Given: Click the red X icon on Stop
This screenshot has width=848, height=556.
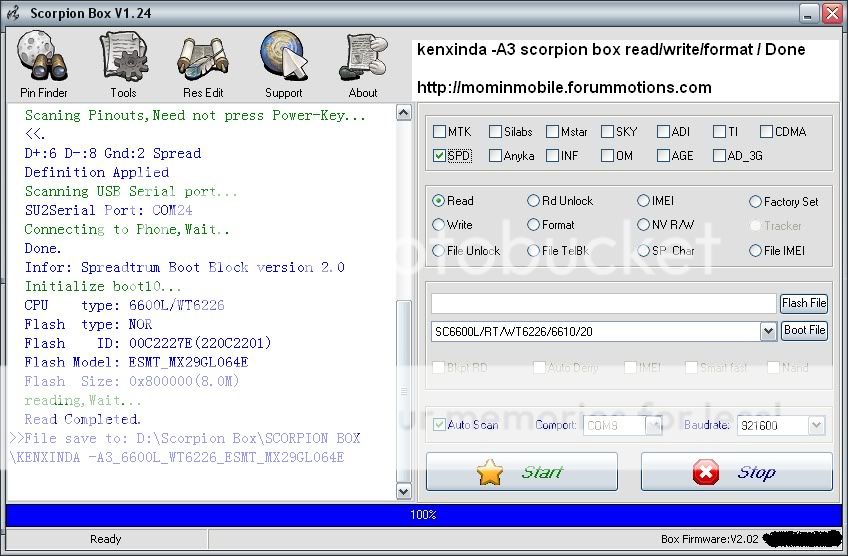Looking at the screenshot, I should [705, 472].
